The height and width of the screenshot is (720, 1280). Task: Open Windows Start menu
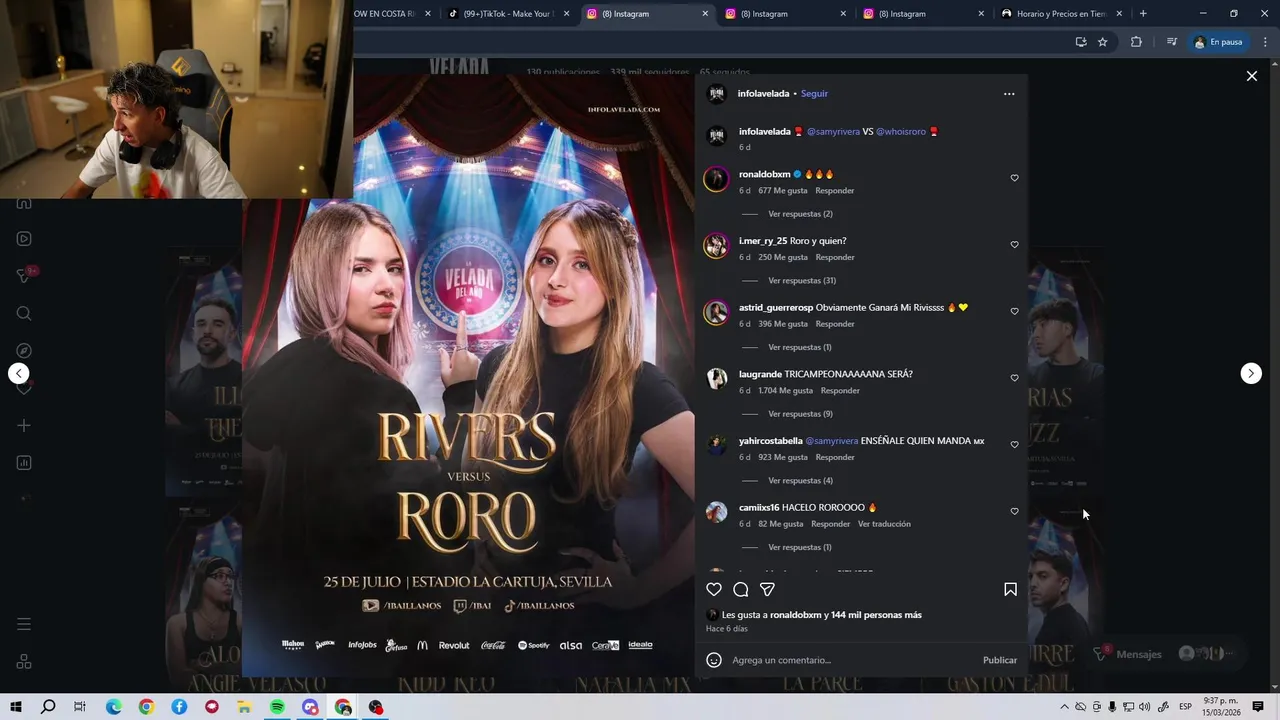point(16,707)
